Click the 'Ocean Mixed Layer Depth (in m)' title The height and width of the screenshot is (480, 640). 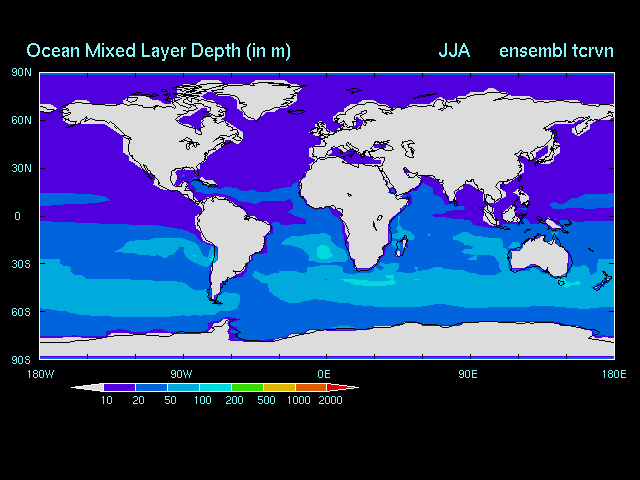[x=158, y=51]
